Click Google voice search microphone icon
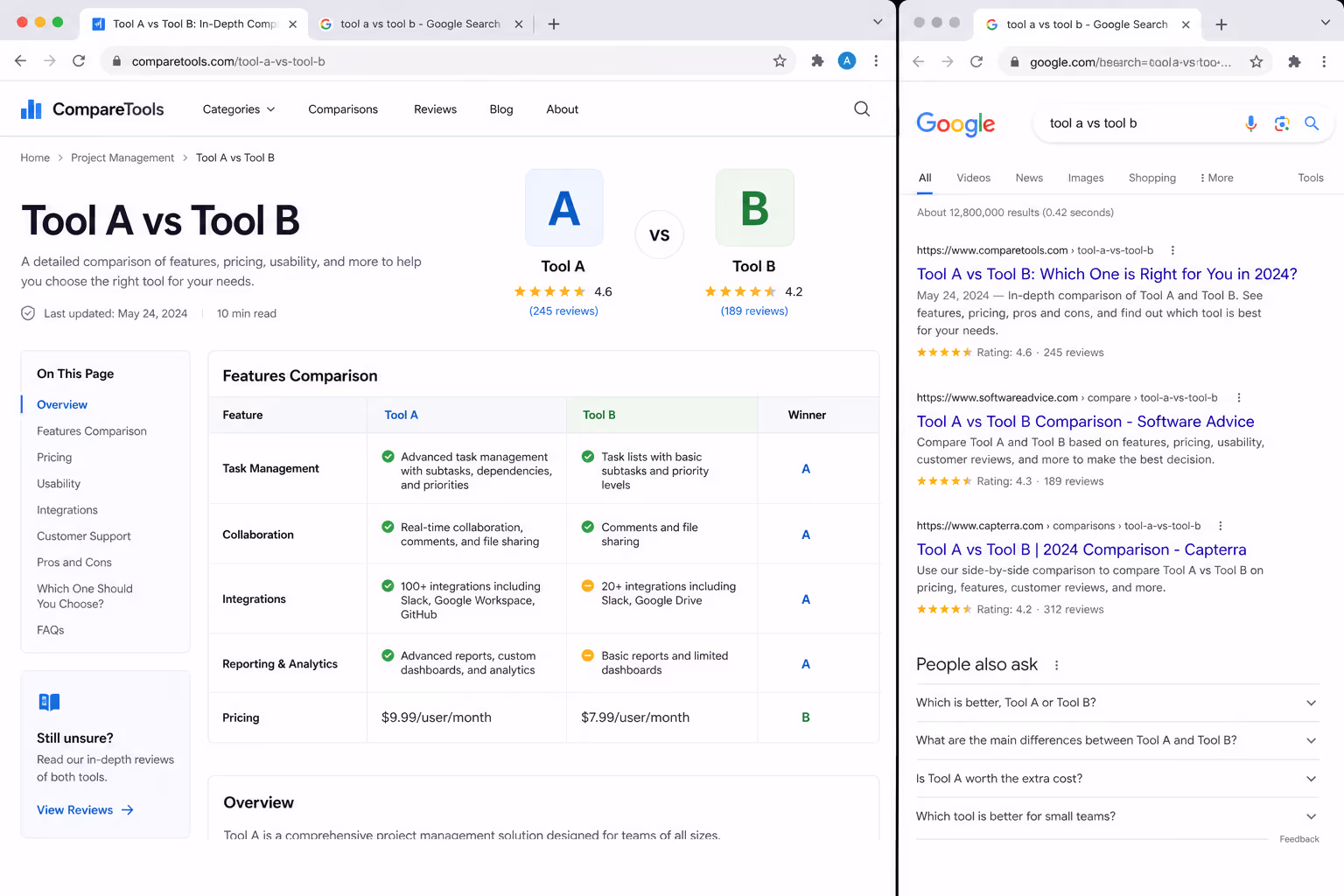Image resolution: width=1344 pixels, height=896 pixels. [1251, 123]
